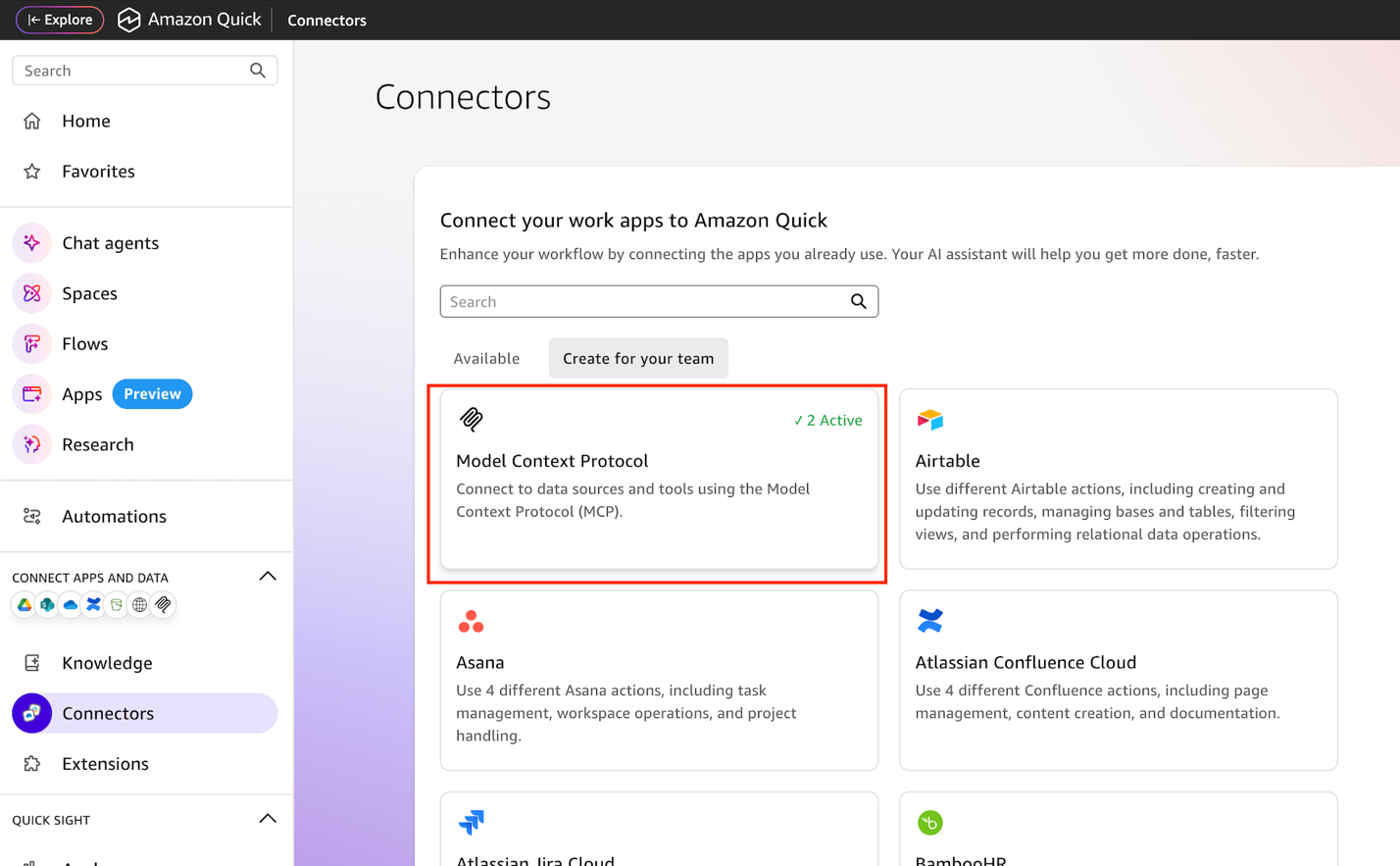Go to Extensions in the sidebar
This screenshot has height=866, width=1400.
(105, 764)
